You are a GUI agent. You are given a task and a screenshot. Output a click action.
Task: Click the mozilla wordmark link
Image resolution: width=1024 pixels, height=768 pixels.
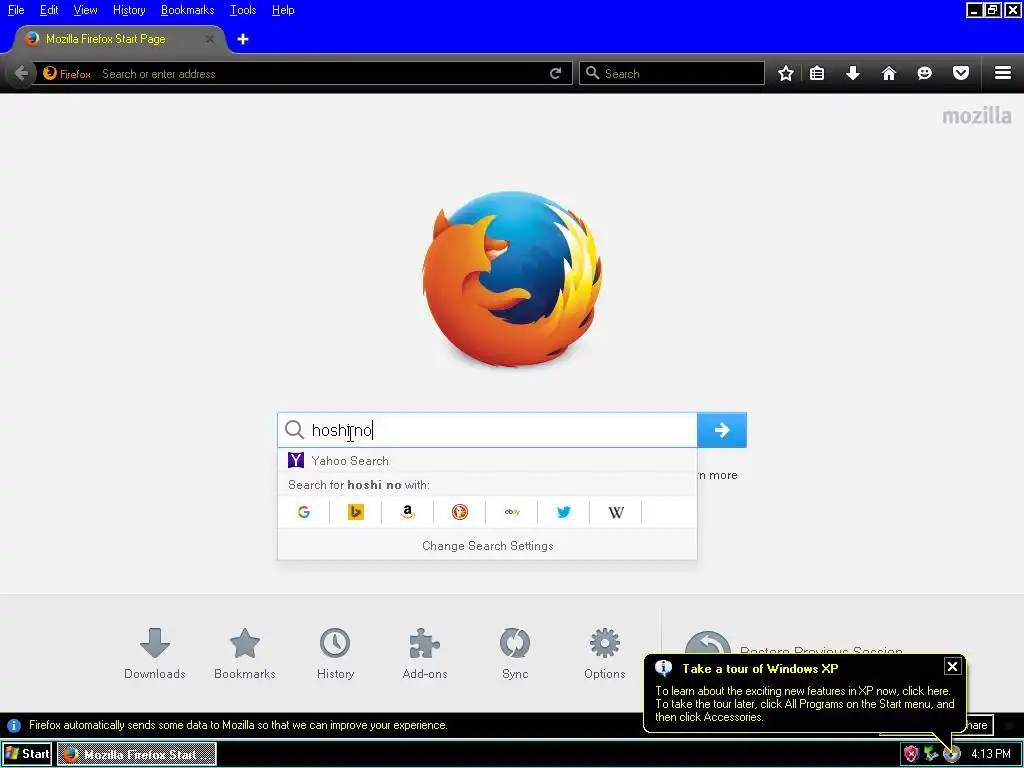[977, 116]
